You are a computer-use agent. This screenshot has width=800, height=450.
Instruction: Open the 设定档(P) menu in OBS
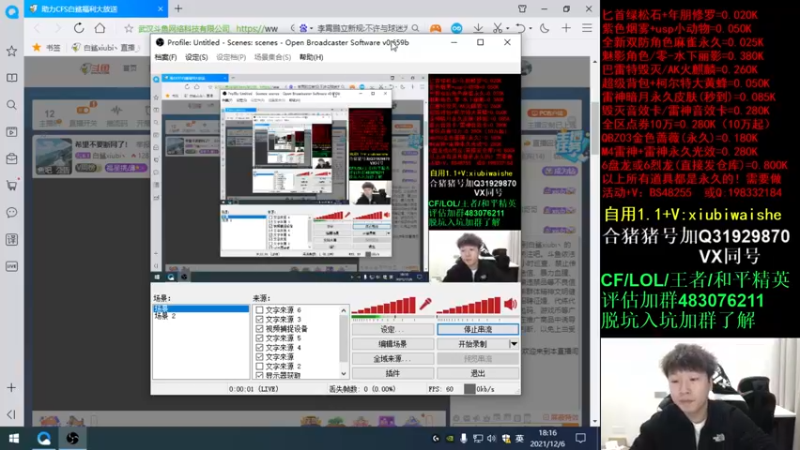231,57
